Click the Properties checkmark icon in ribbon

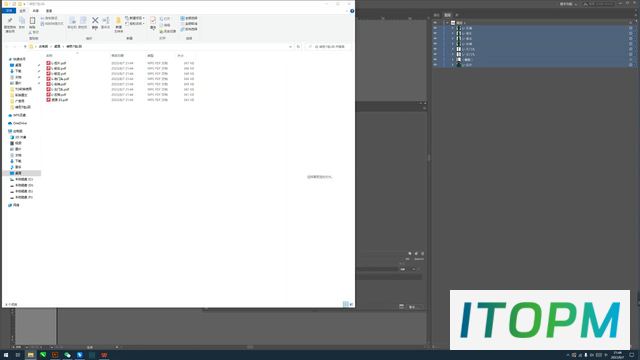click(153, 22)
